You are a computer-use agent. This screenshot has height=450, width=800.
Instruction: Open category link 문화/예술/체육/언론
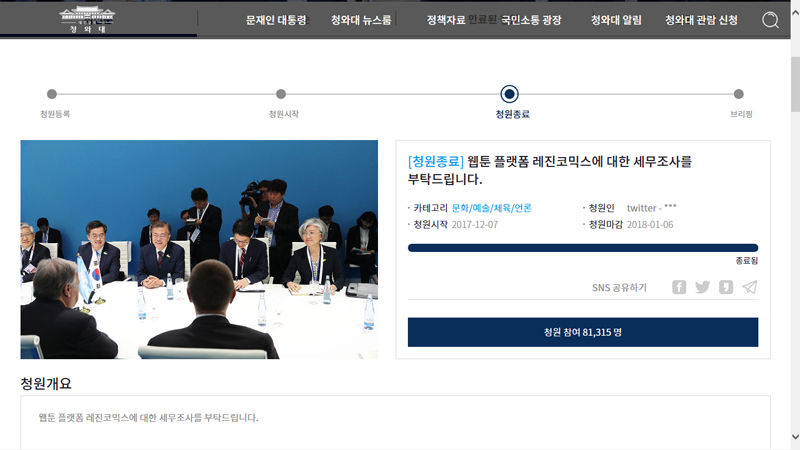(x=491, y=208)
